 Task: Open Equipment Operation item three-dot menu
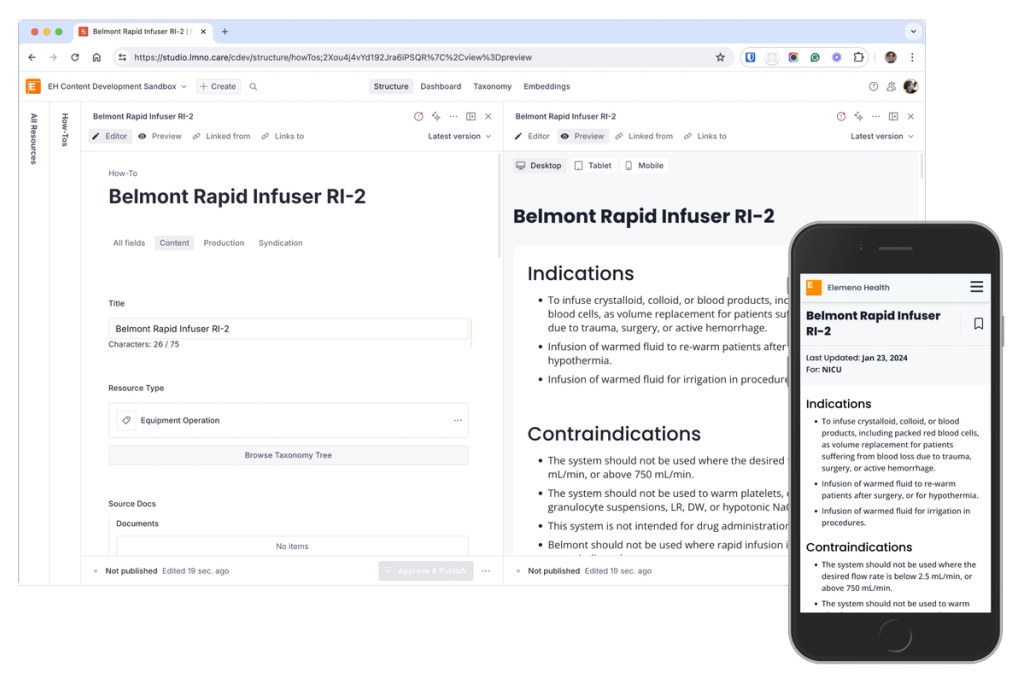point(458,420)
